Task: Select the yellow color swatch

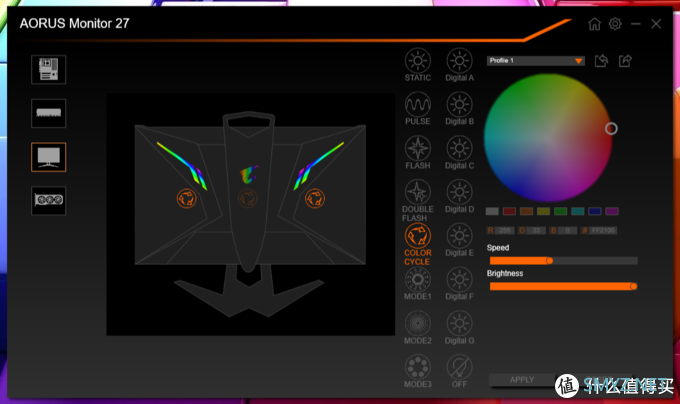Action: (x=543, y=211)
